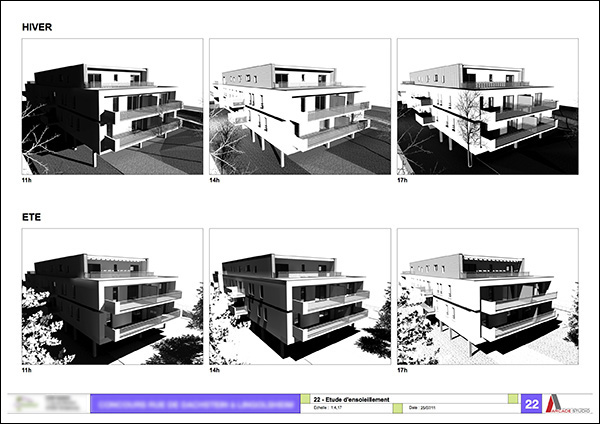Select the winter 14h building rendering
This screenshot has width=600, height=424.
tap(300, 107)
